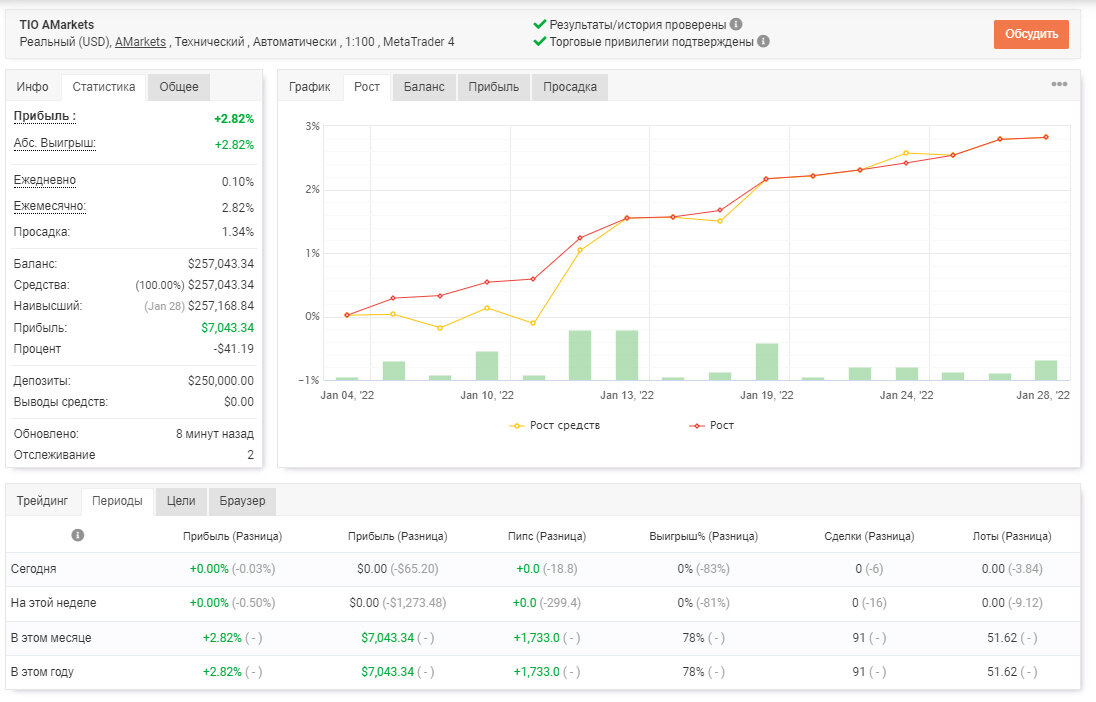1096x702 pixels.
Task: Open the Баланс chart tab
Action: click(424, 87)
